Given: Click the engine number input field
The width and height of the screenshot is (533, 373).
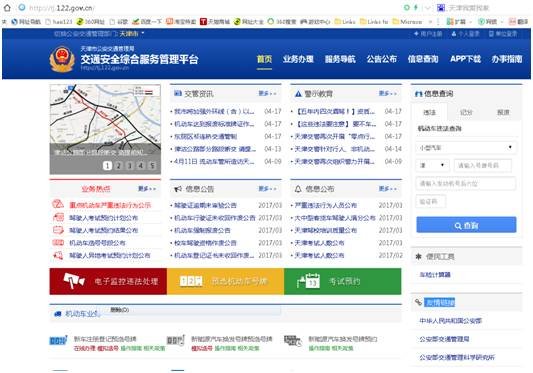Looking at the screenshot, I should pyautogui.click(x=466, y=184).
